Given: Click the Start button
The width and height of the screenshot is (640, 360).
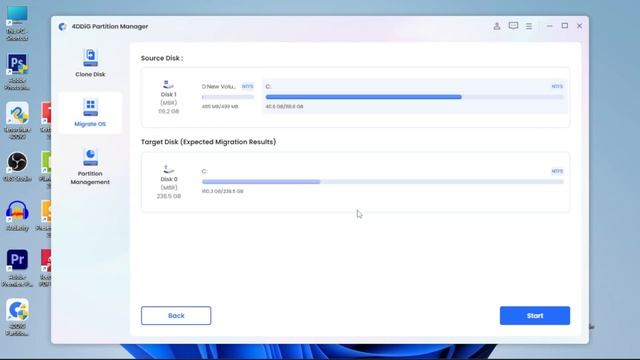Looking at the screenshot, I should pyautogui.click(x=535, y=316).
